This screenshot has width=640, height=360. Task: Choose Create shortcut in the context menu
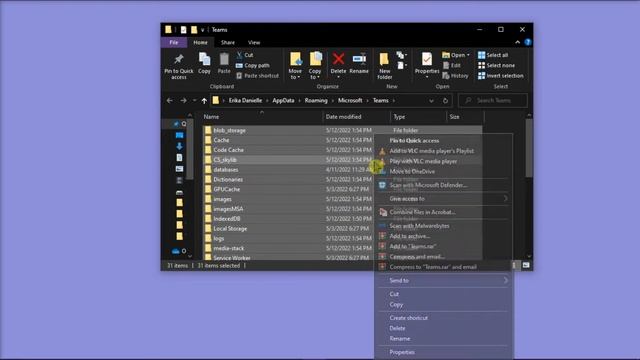point(443,318)
